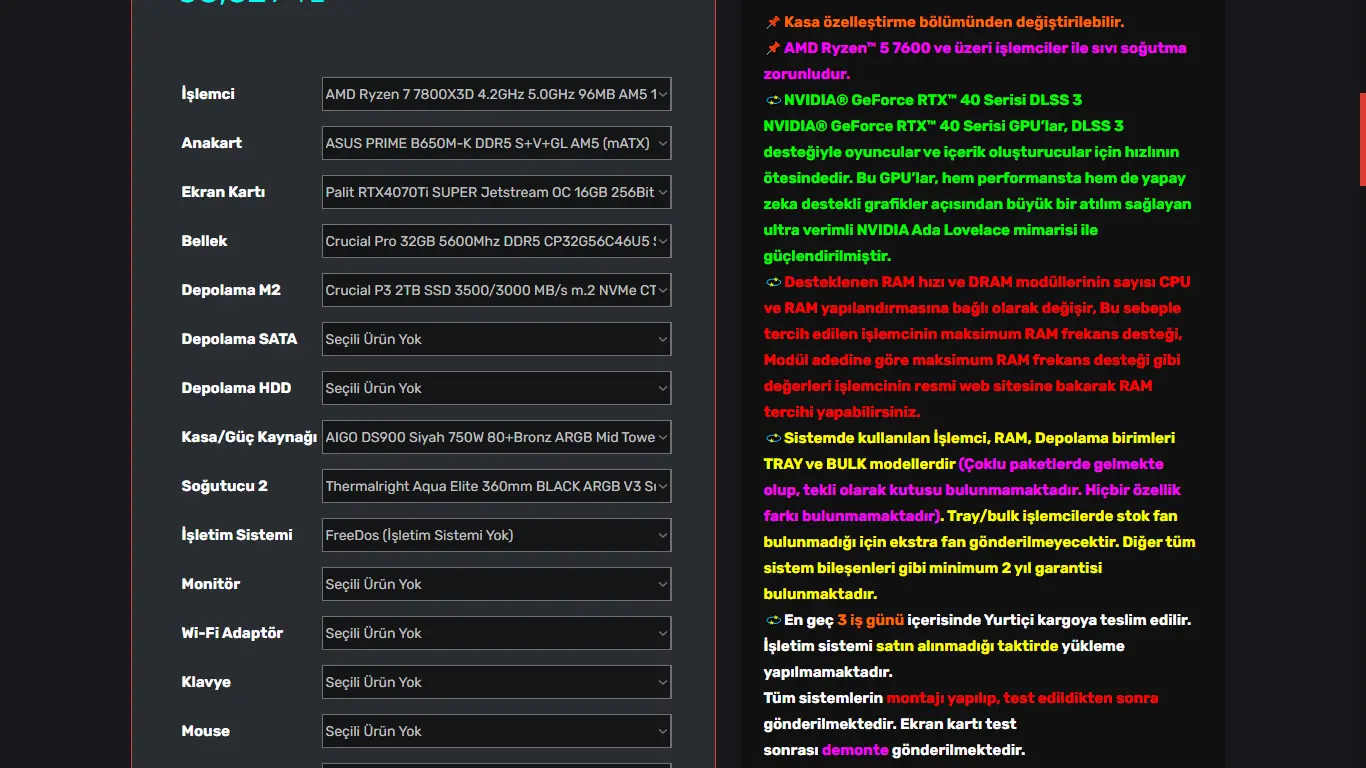This screenshot has width=1366, height=768.
Task: Open the Anakart motherboard dropdown
Action: click(496, 143)
